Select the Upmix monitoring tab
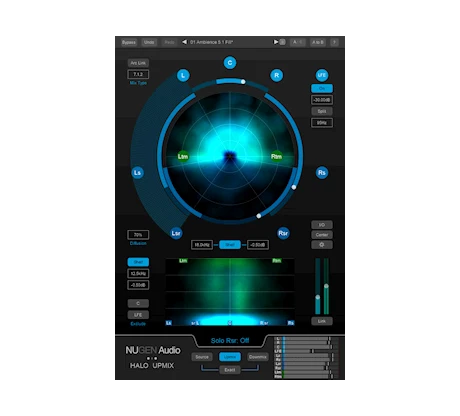Image resolution: width=460 pixels, height=416 pixels. [230, 357]
